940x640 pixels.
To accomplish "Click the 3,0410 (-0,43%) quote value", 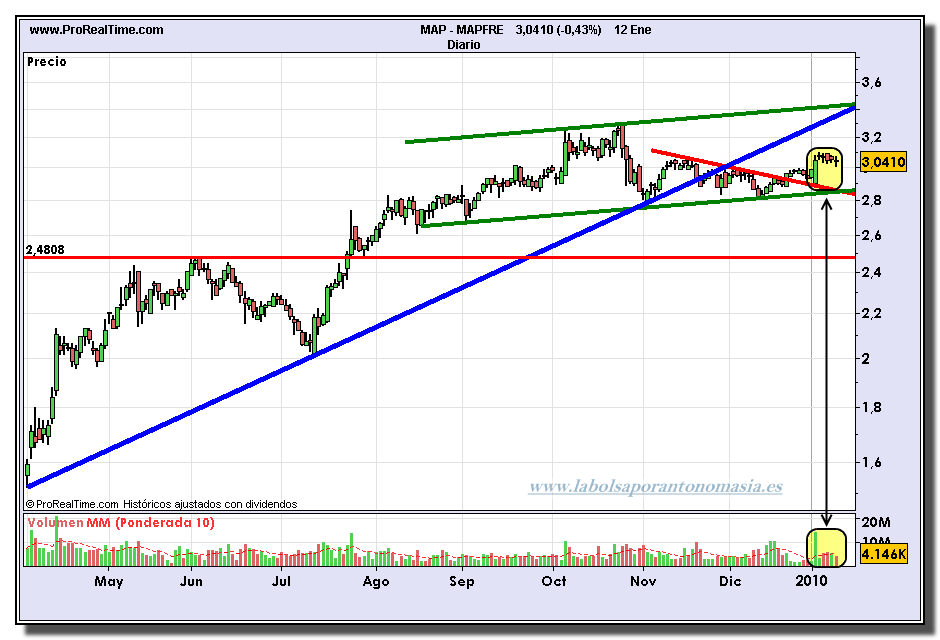I will tap(558, 30).
